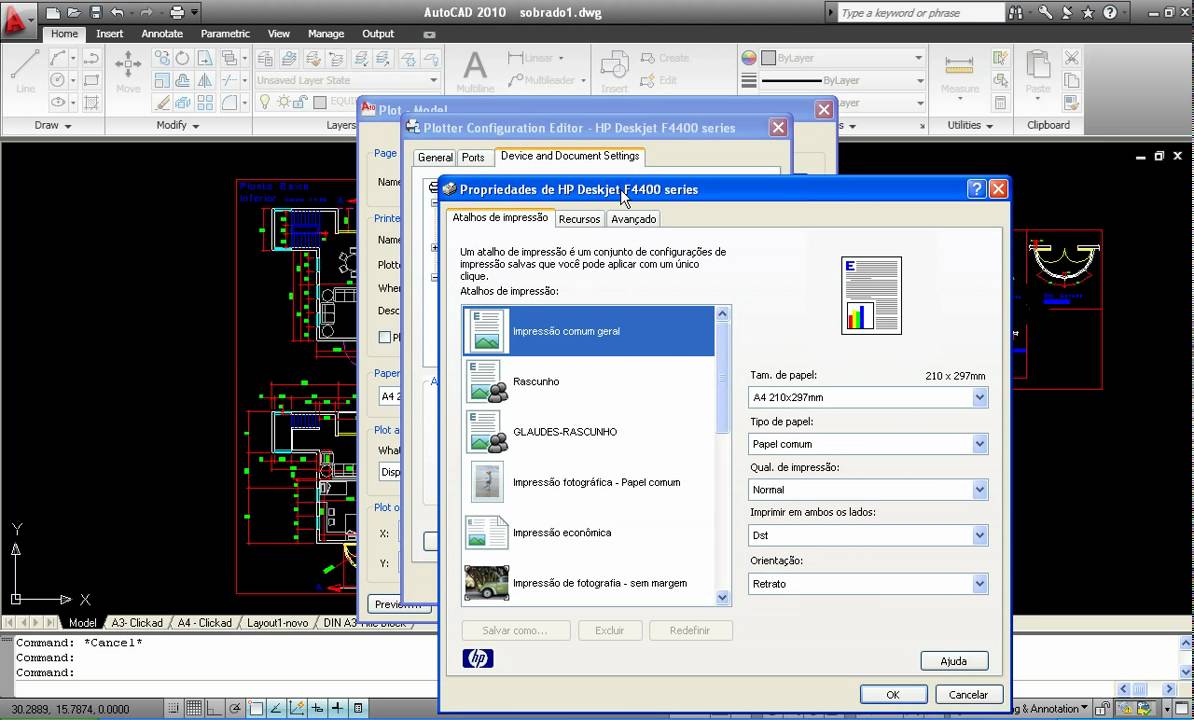Click the object color wheel icon in Properties panel

[x=749, y=58]
